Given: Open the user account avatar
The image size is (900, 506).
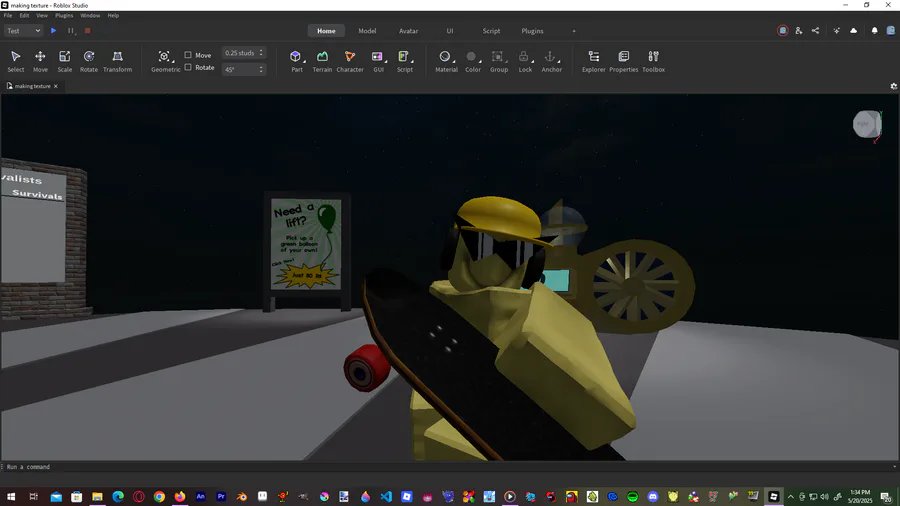Looking at the screenshot, I should pos(891,31).
